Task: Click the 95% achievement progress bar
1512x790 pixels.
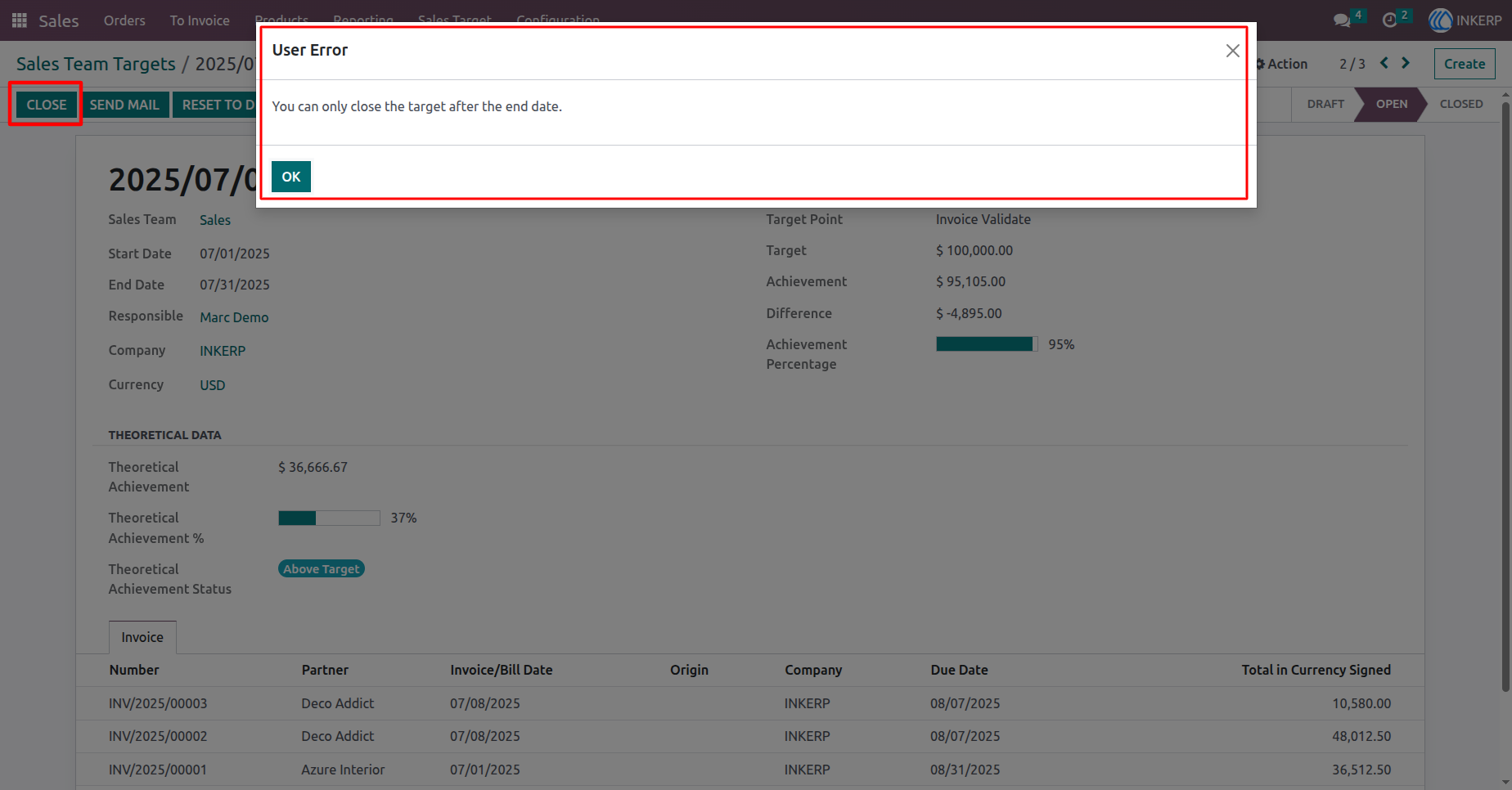Action: click(x=987, y=344)
